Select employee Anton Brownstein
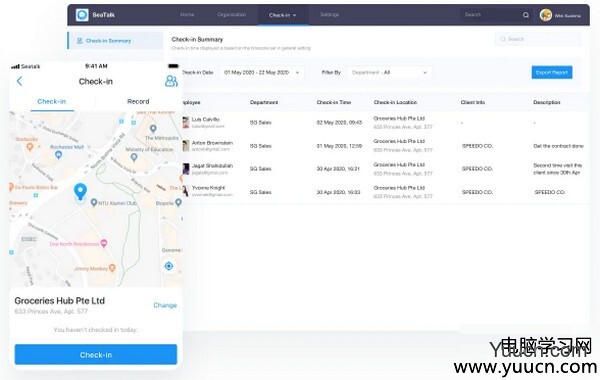The width and height of the screenshot is (600, 380). tap(212, 143)
